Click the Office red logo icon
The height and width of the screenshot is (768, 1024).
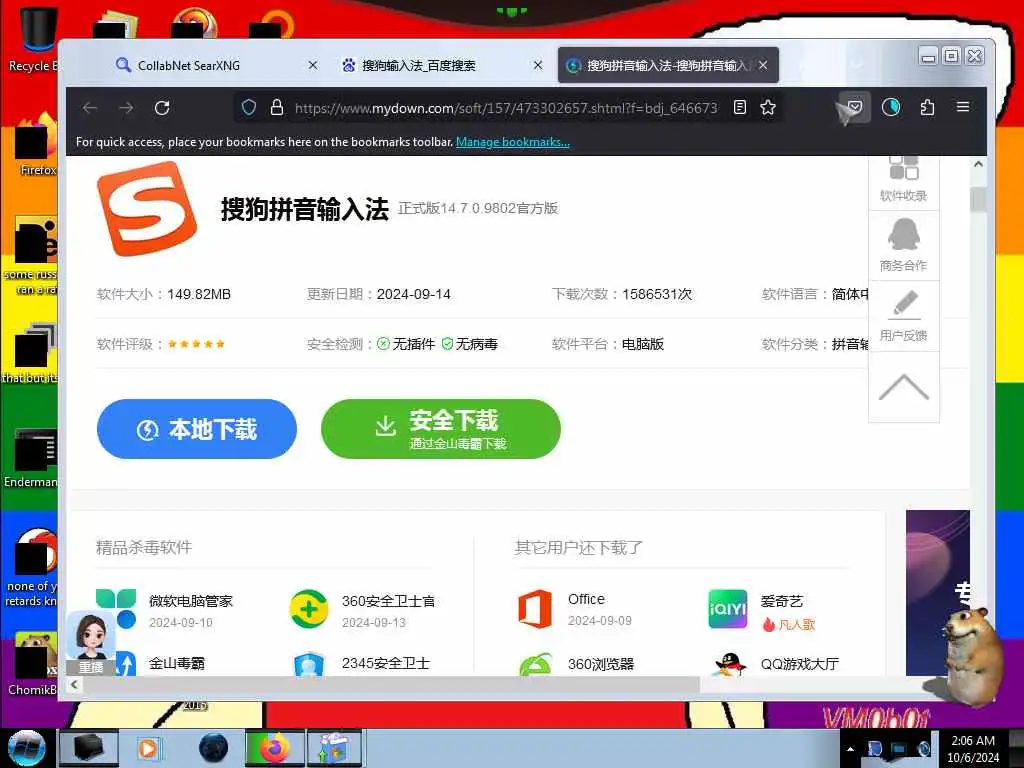[535, 609]
